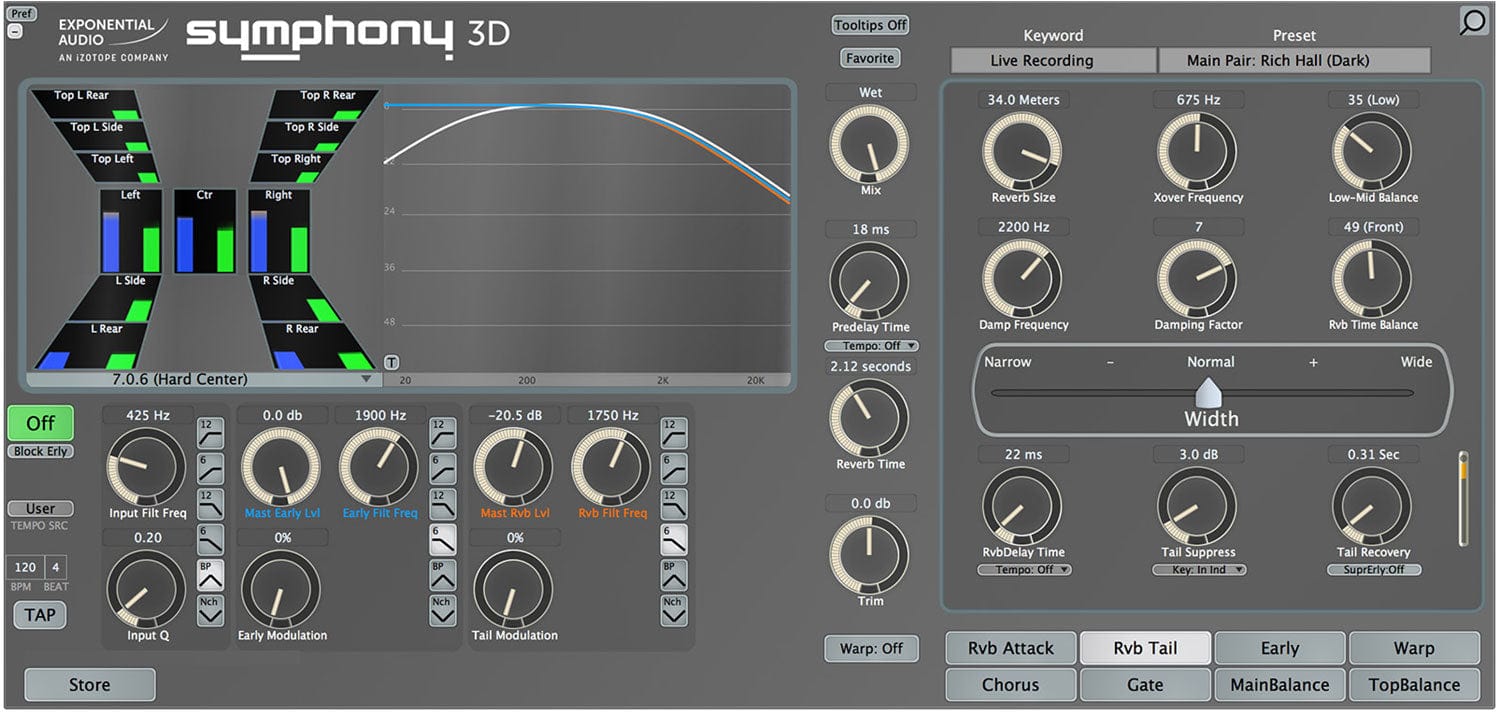The image size is (1500, 715).
Task: Select the 12 dB high-pass reverb filter type
Action: pos(674,432)
